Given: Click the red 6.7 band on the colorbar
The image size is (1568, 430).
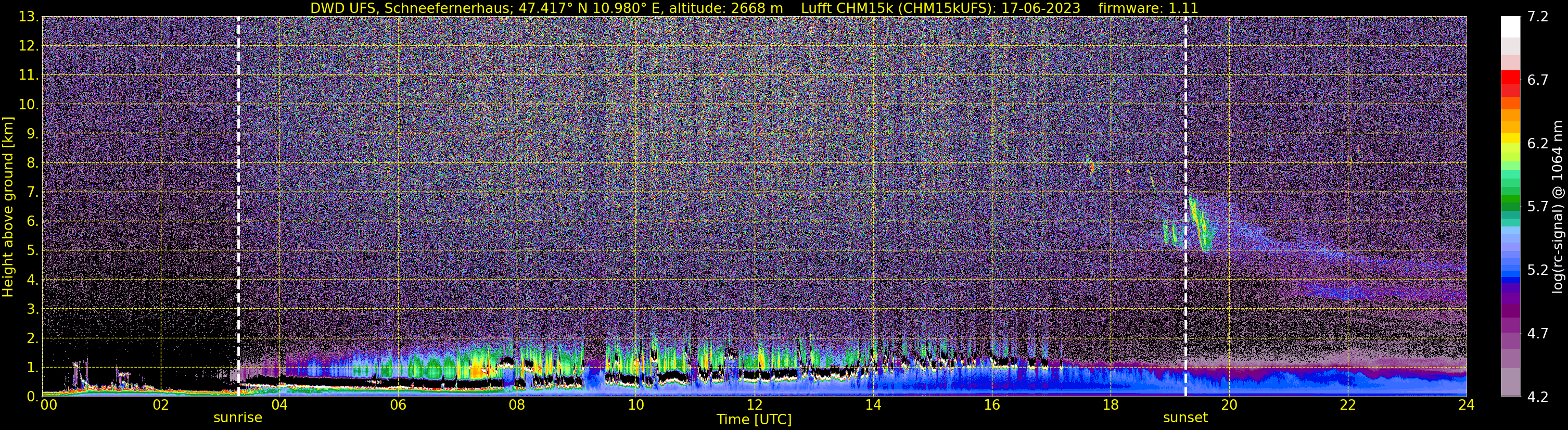Looking at the screenshot, I should [1510, 79].
